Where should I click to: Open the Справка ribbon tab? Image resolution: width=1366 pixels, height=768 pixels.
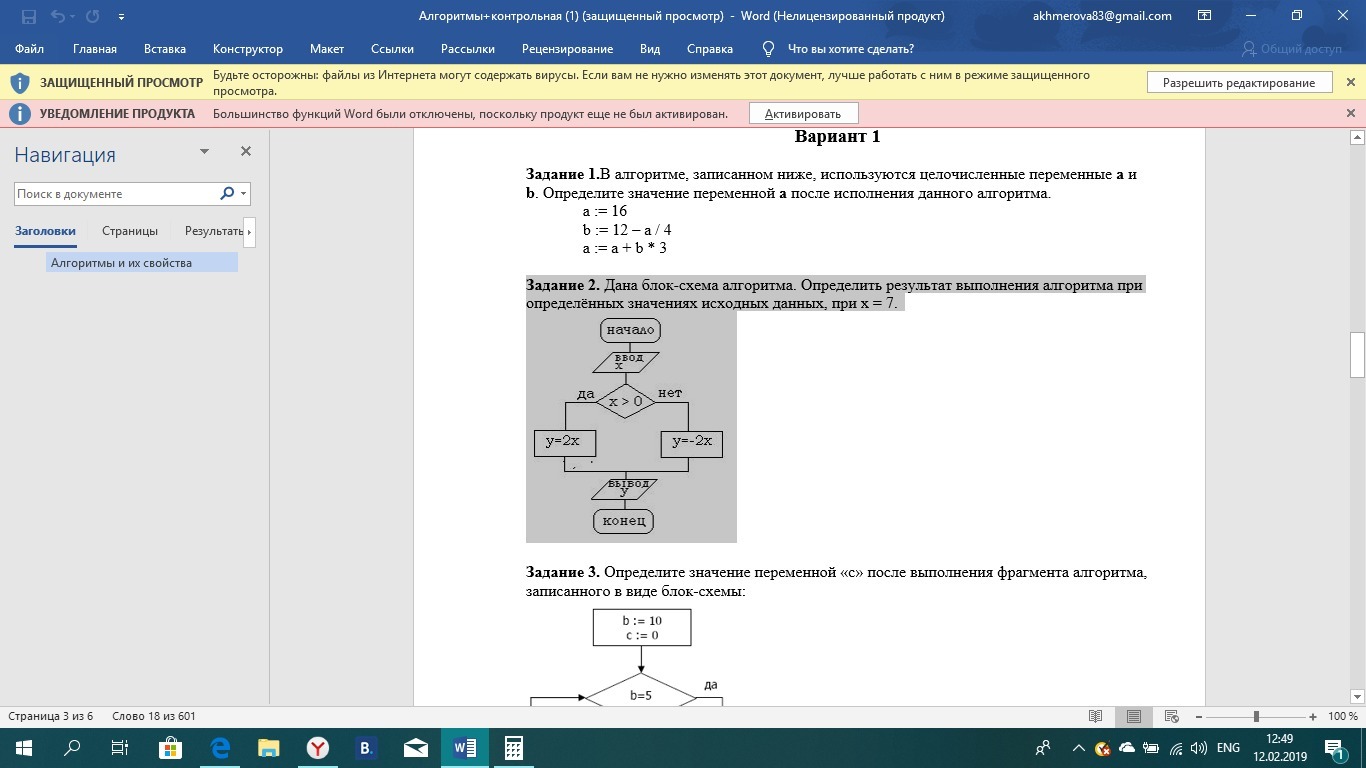coord(710,49)
